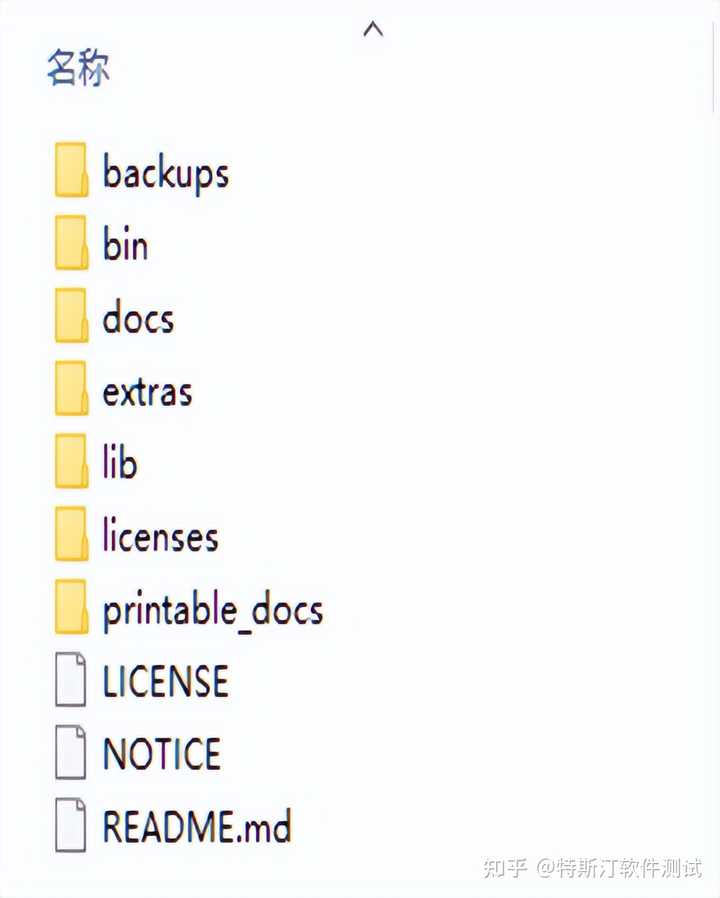The width and height of the screenshot is (720, 898).
Task: Sort by the 名称 column header
Action: [78, 68]
